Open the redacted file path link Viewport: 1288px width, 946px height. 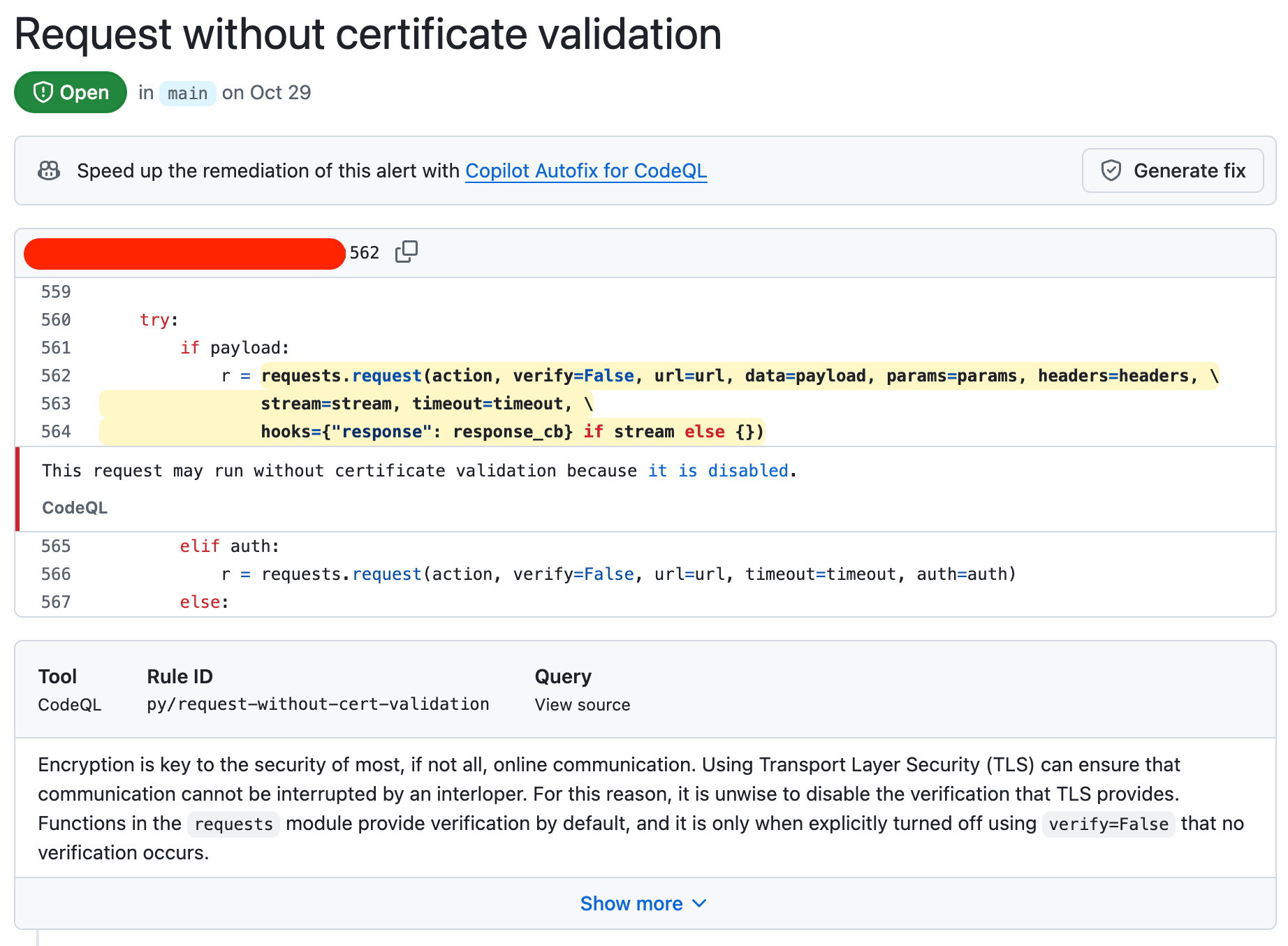(x=184, y=253)
